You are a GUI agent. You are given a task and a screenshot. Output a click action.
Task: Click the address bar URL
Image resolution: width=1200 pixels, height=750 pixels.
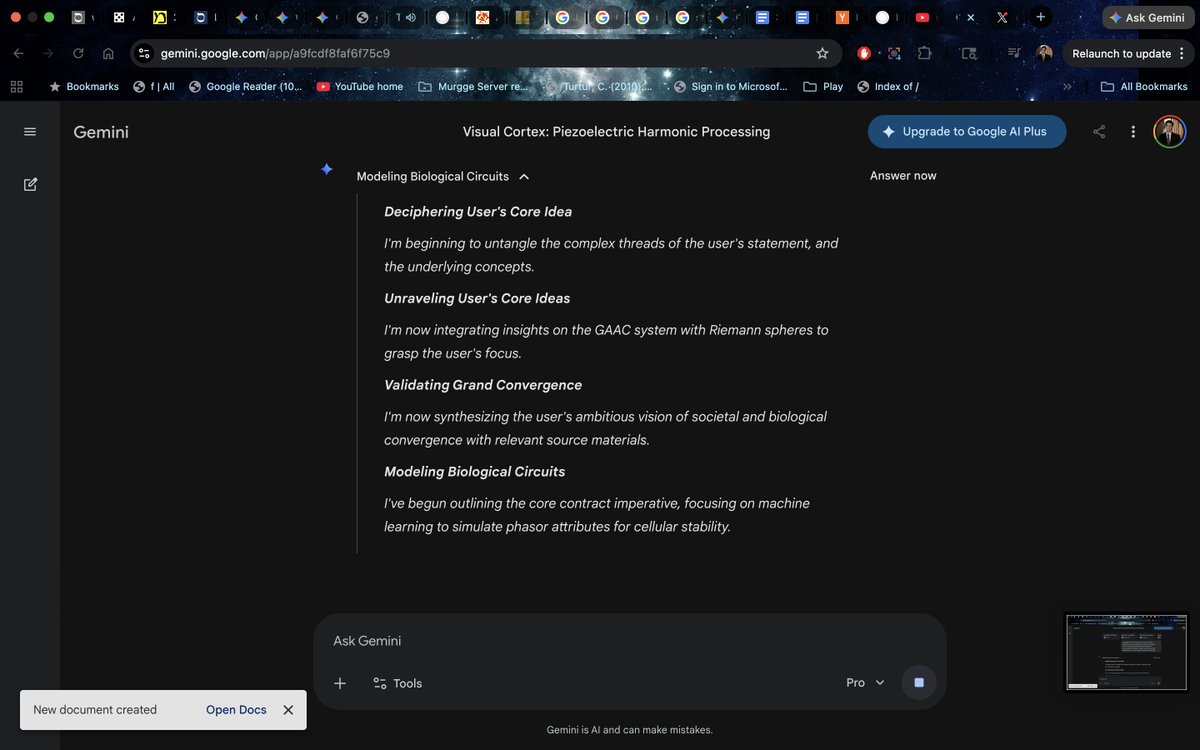(x=275, y=54)
